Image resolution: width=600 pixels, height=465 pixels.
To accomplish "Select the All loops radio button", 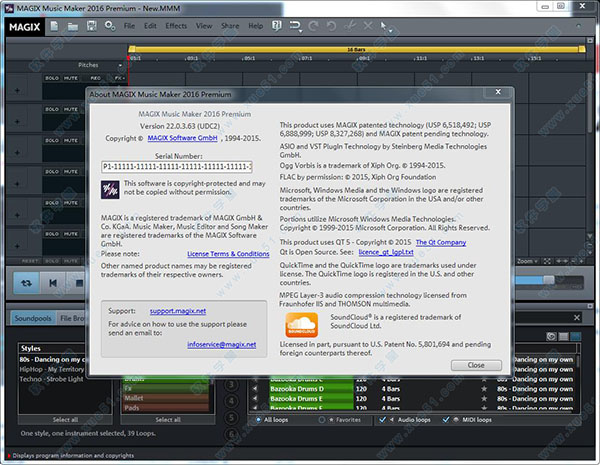I will click(x=259, y=420).
